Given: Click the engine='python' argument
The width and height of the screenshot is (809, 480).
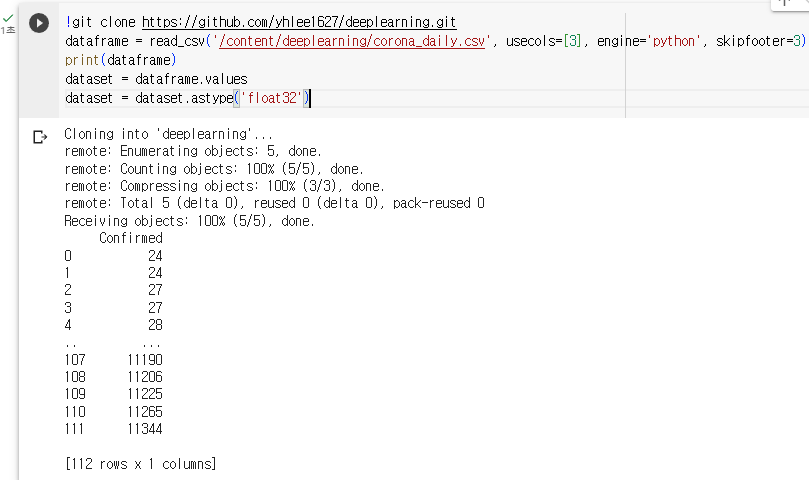Looking at the screenshot, I should pyautogui.click(x=649, y=41).
